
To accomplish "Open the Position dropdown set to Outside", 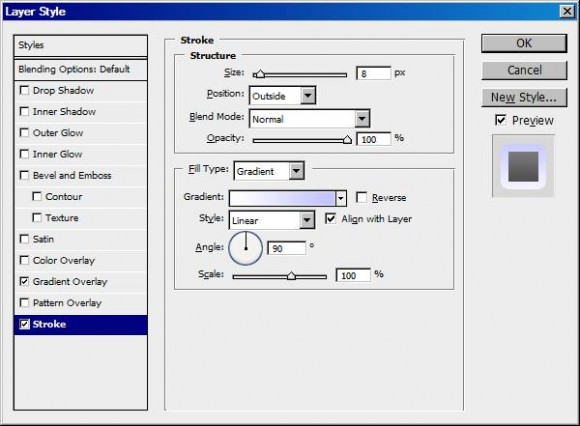I will [x=283, y=96].
